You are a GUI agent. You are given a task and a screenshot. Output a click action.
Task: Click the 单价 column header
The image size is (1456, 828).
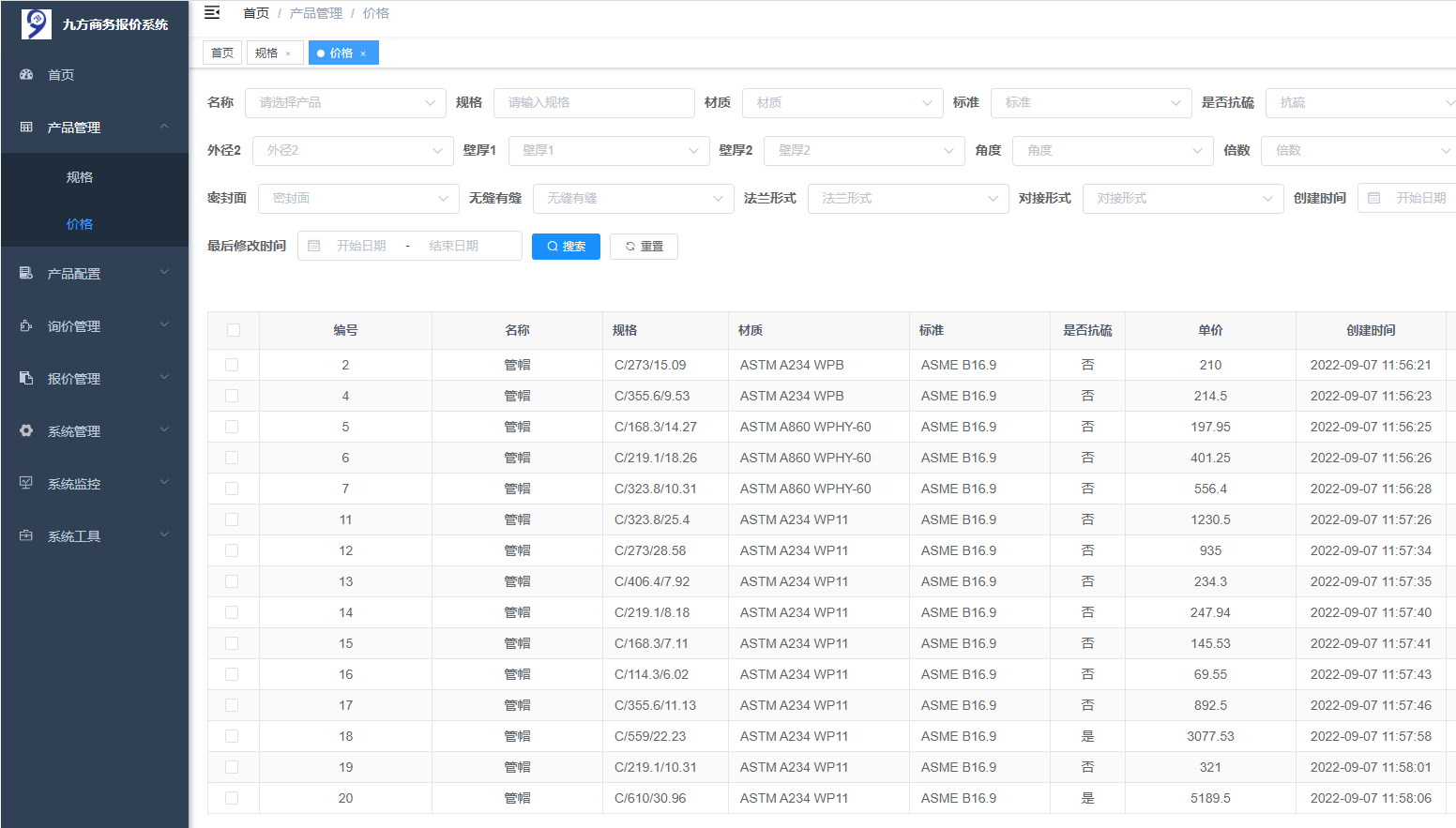[x=1210, y=330]
